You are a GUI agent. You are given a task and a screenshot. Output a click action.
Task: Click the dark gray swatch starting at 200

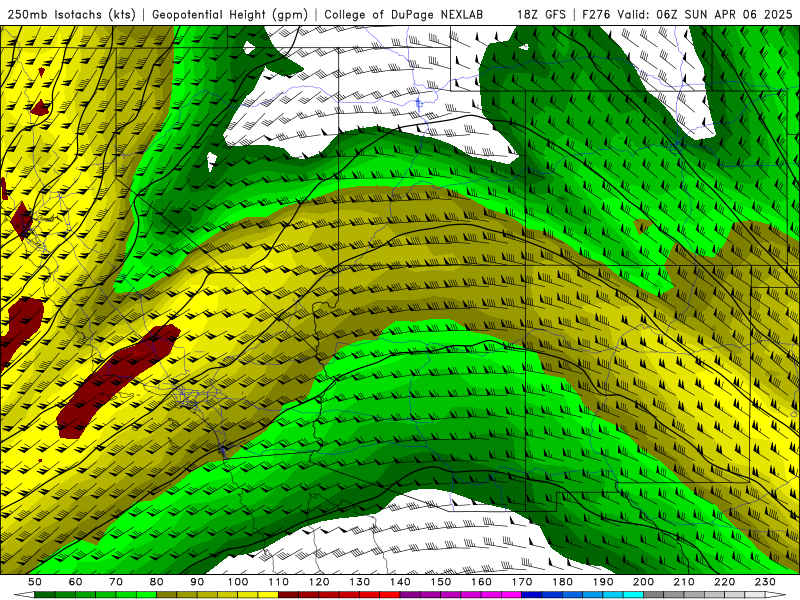(654, 595)
